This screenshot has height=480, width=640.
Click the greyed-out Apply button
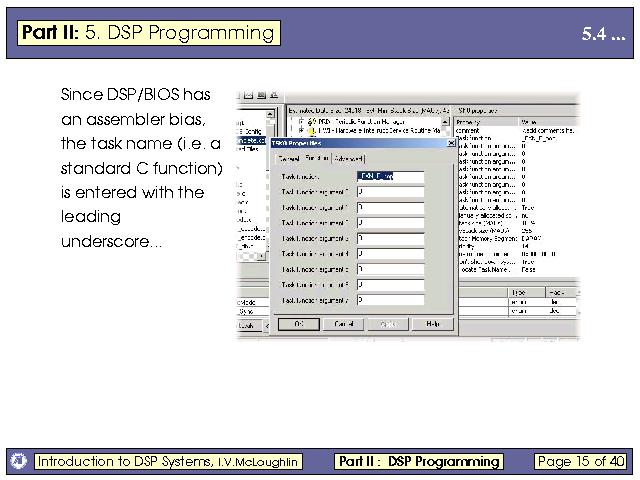pos(388,324)
